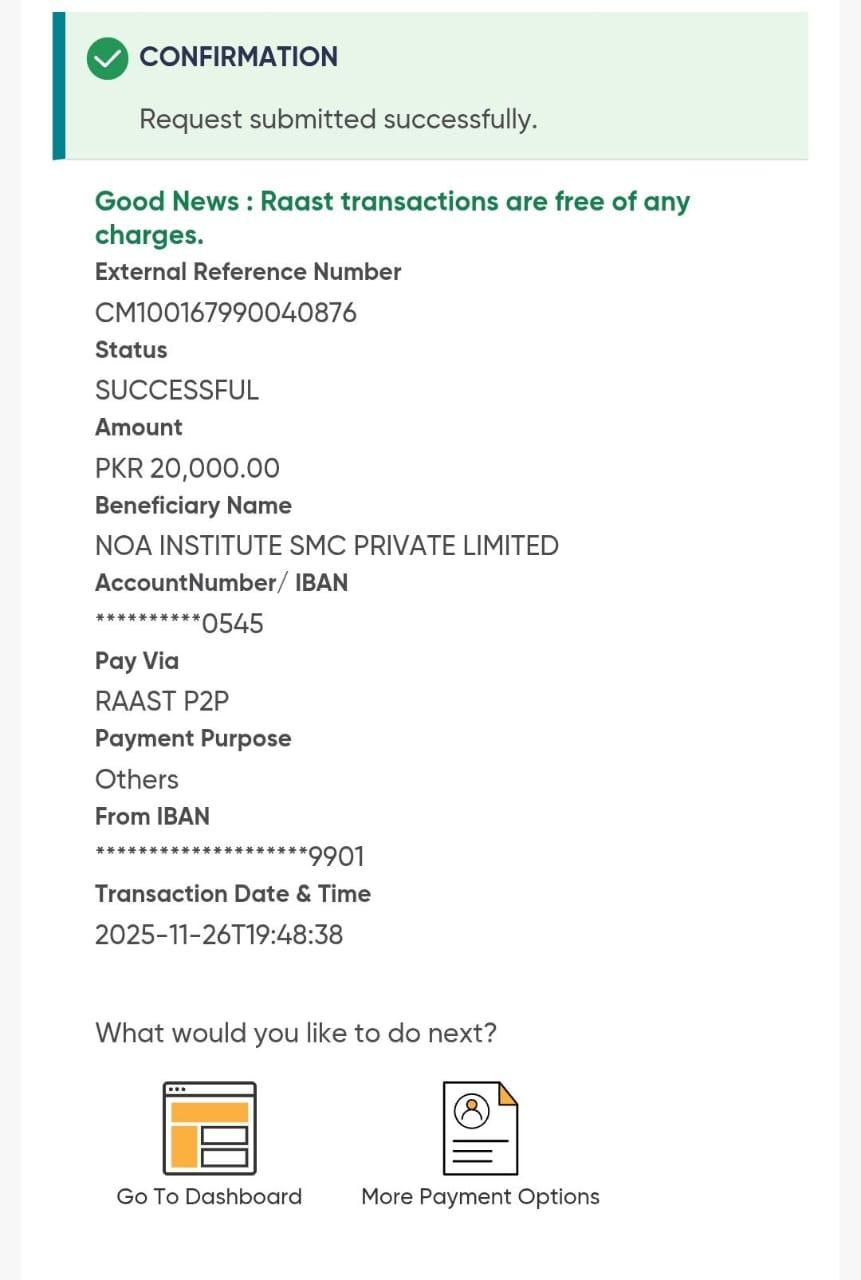The width and height of the screenshot is (861, 1280).
Task: Select masked account number ending 0545
Action: pos(180,624)
